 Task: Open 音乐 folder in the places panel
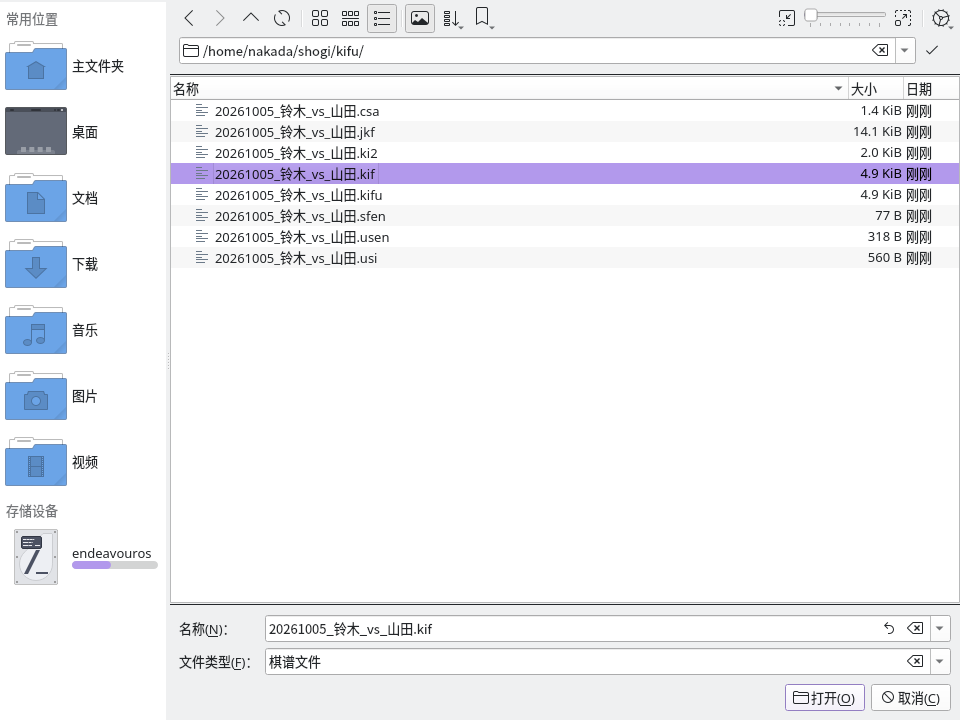pos(83,330)
